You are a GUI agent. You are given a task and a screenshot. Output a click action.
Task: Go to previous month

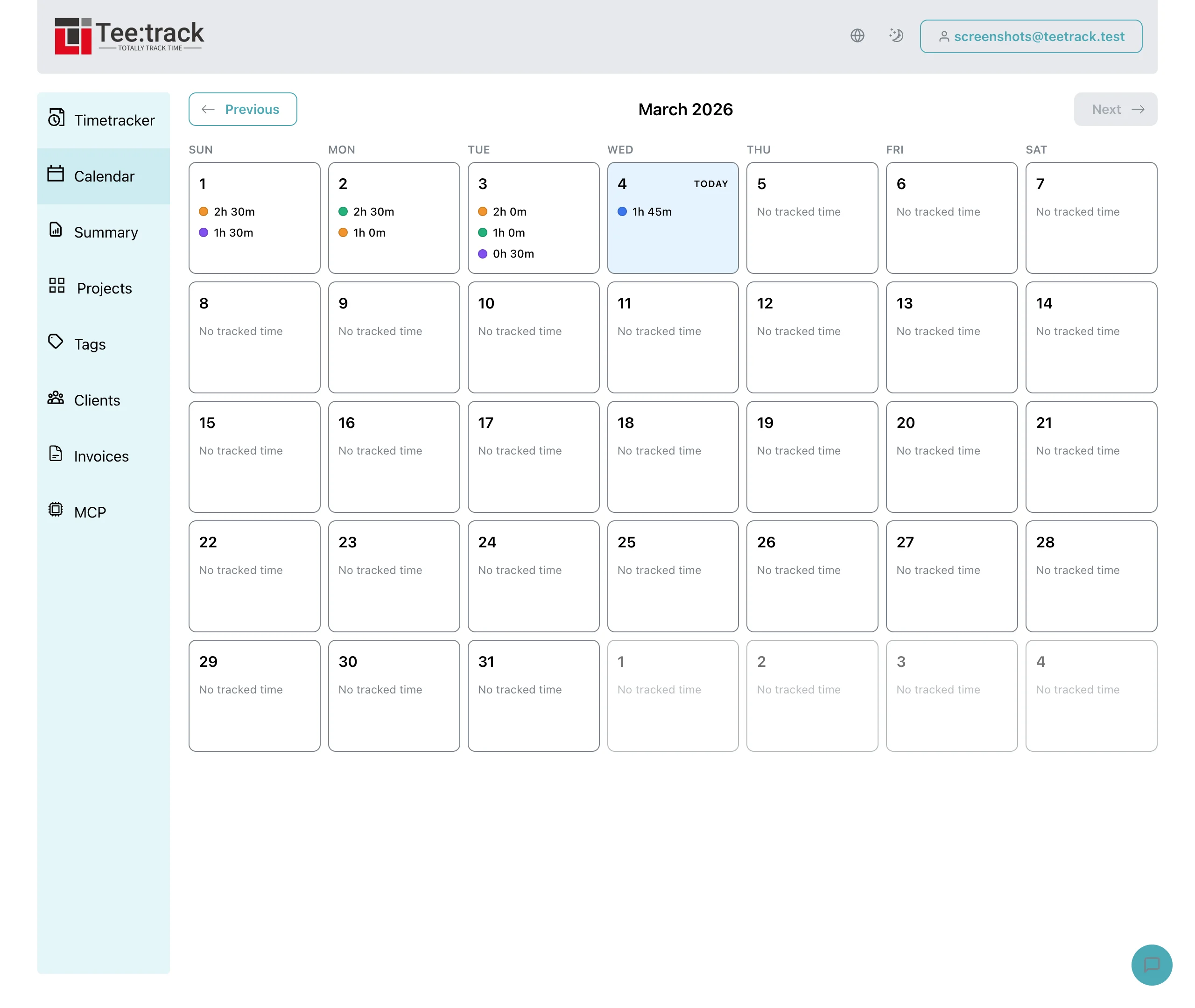(242, 109)
